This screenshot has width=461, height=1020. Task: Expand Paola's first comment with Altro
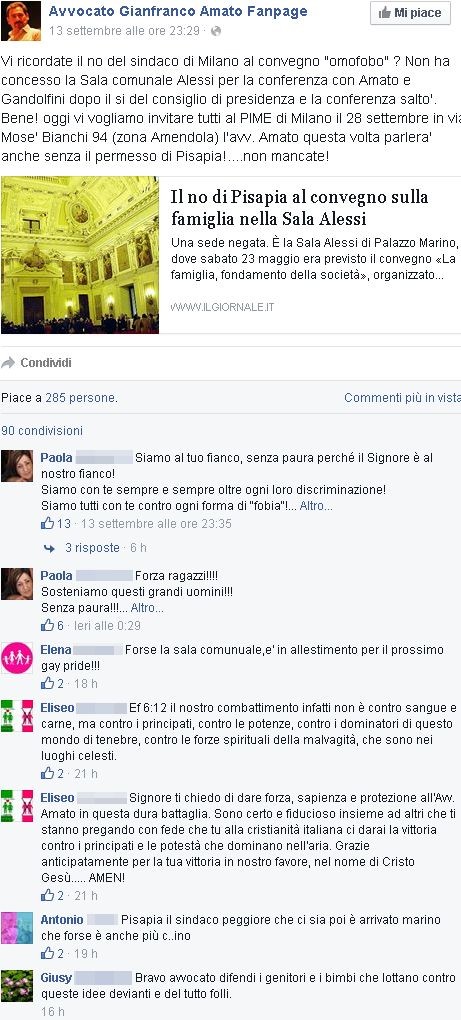[316, 506]
